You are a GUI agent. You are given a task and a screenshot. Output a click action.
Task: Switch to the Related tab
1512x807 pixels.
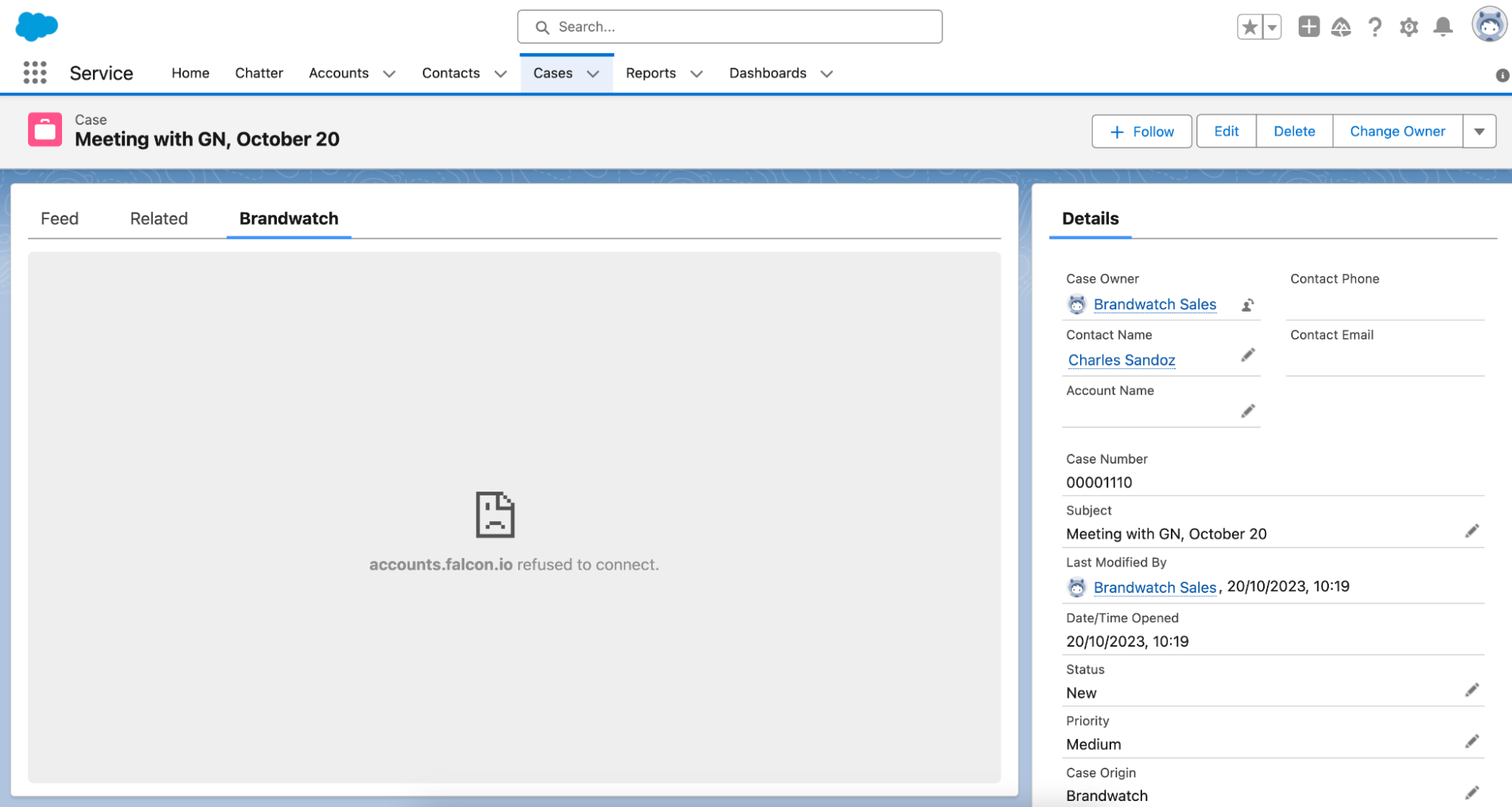(x=159, y=219)
